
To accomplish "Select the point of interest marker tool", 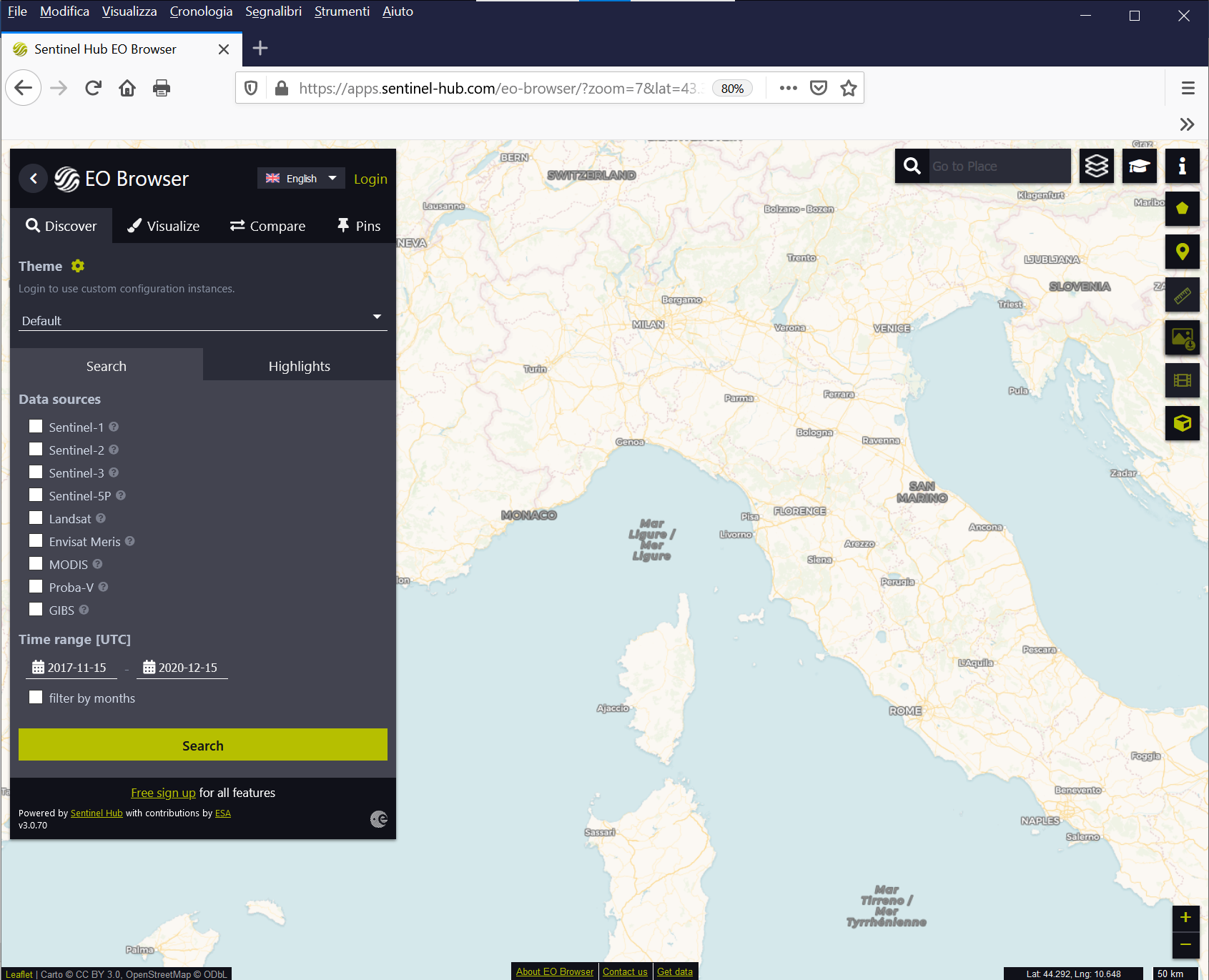I will pos(1183,252).
